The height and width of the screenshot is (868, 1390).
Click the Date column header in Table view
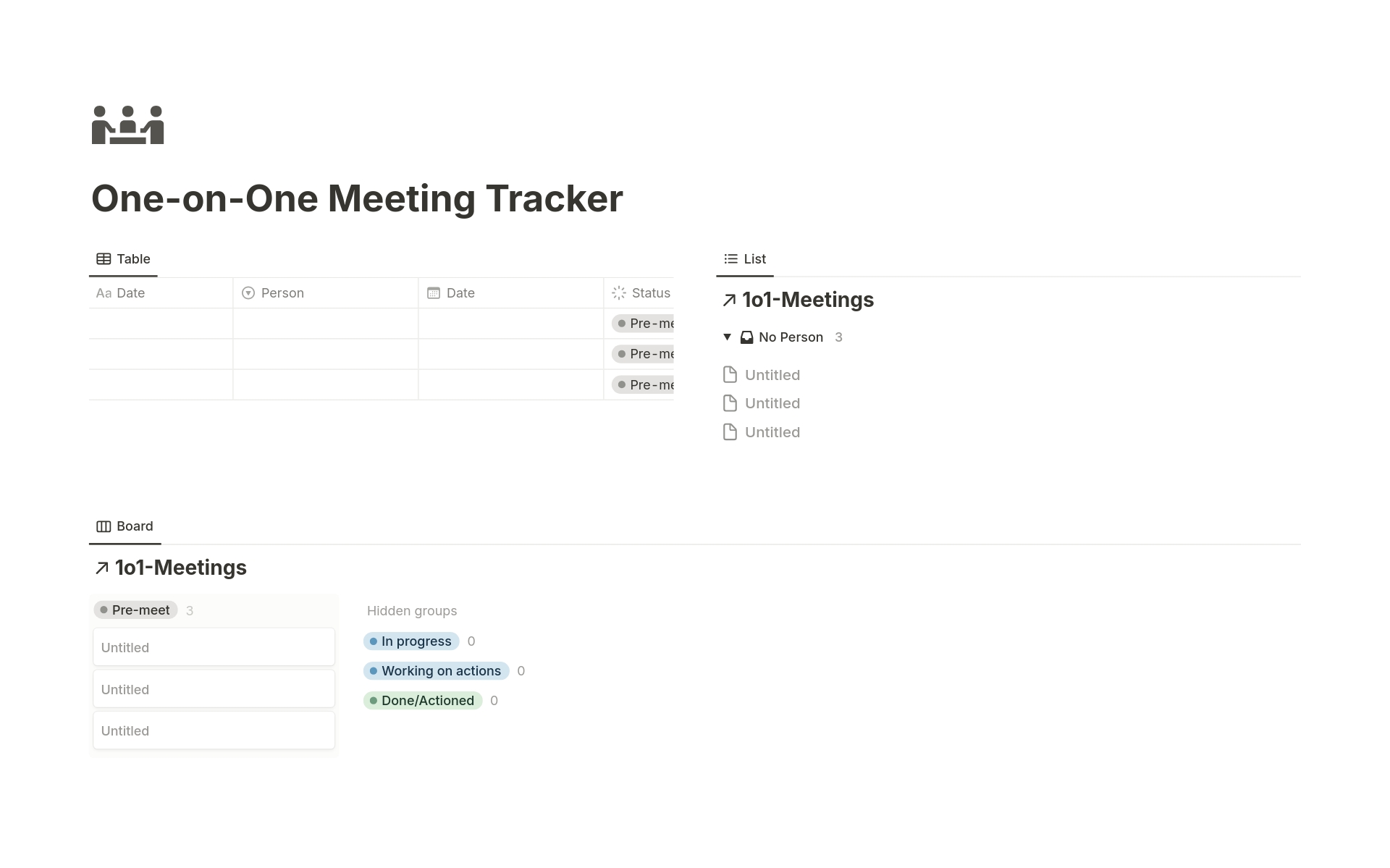tap(460, 292)
